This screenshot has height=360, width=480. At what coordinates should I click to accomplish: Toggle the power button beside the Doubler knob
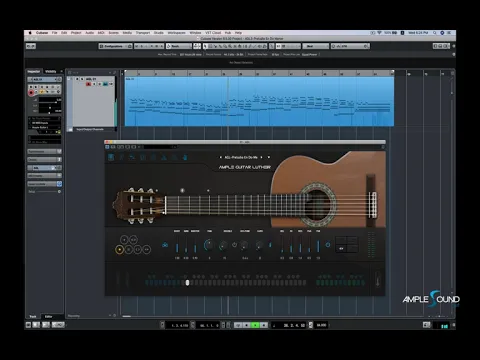click(234, 245)
